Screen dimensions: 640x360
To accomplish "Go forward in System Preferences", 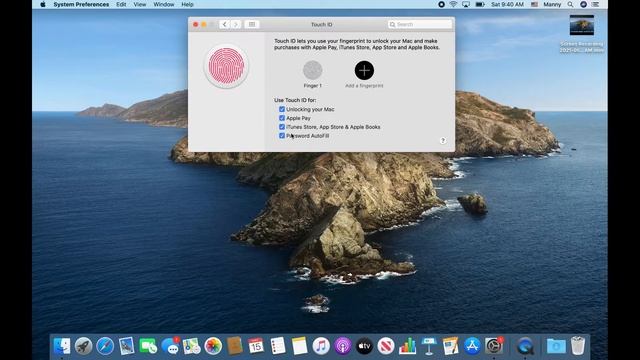I will tap(236, 24).
